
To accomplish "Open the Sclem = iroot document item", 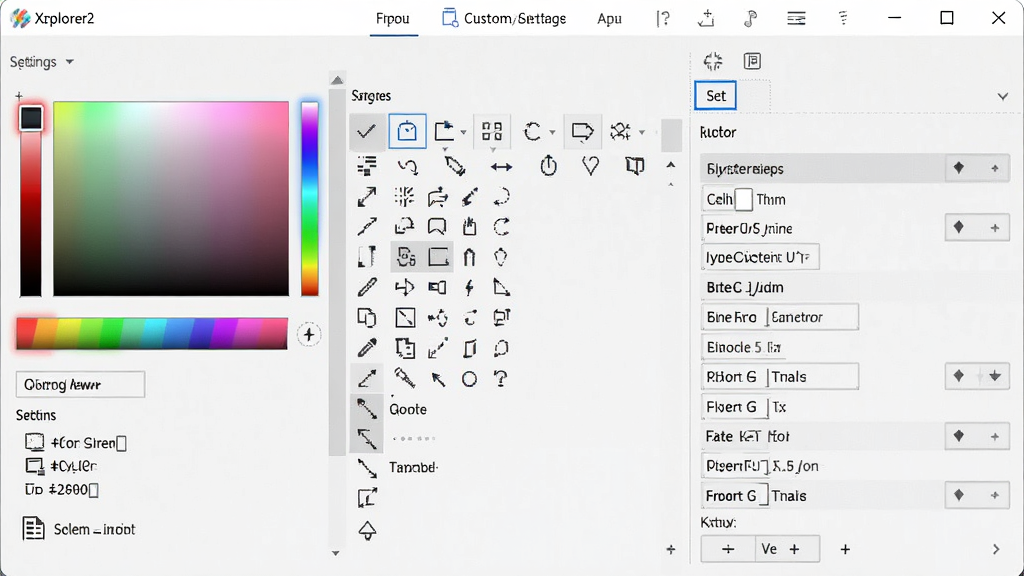I will coord(79,529).
